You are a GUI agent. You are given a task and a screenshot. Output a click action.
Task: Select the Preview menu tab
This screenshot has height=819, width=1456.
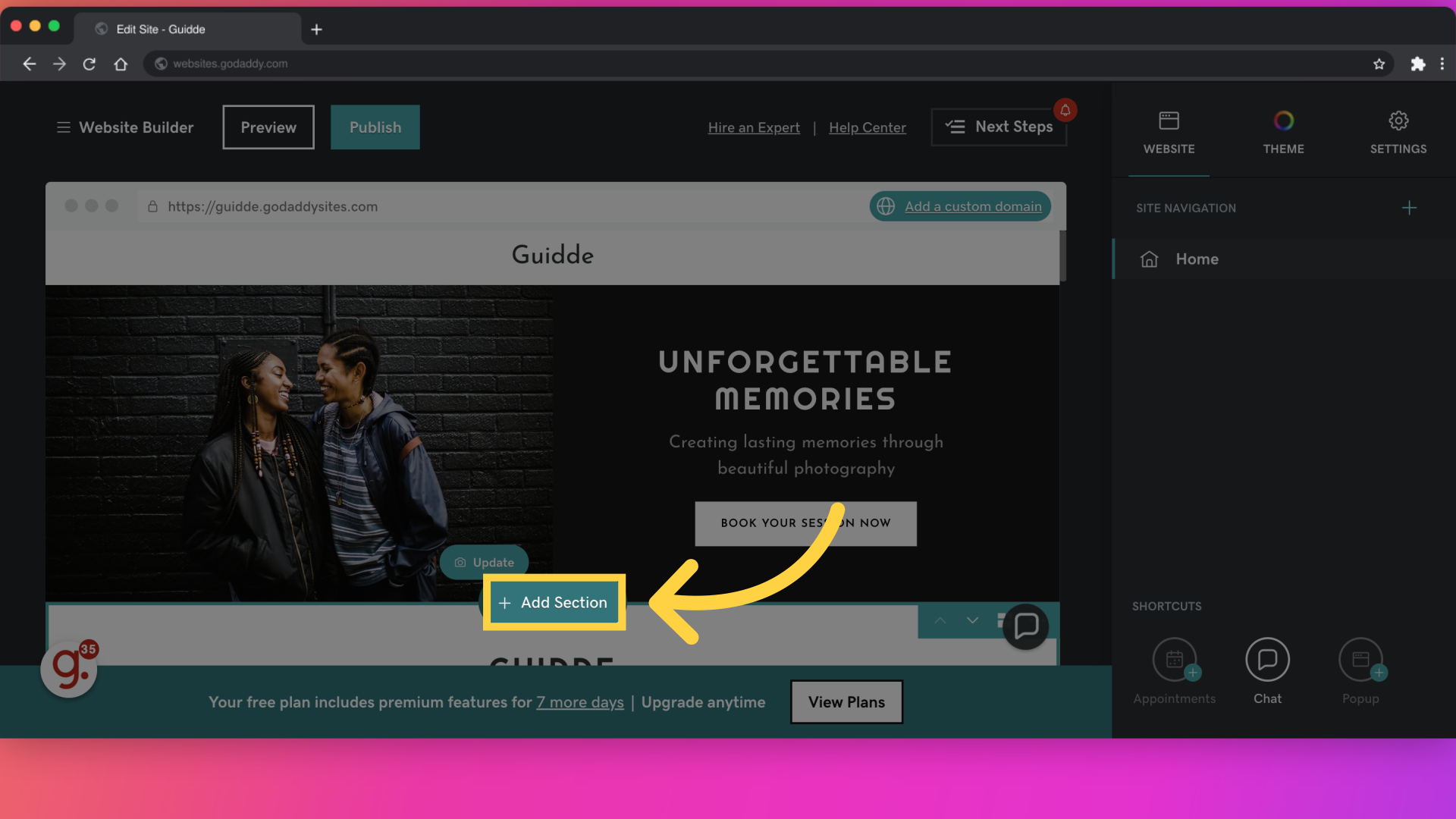[268, 127]
